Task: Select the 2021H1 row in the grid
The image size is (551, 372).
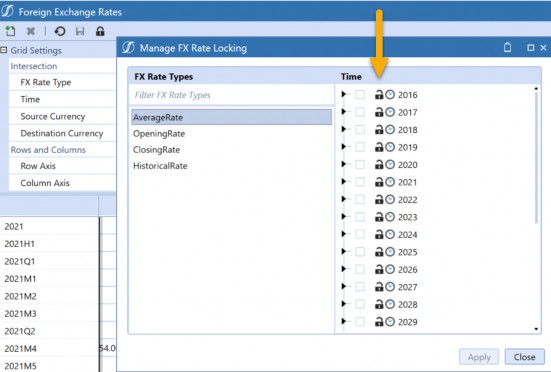Action: [x=49, y=244]
